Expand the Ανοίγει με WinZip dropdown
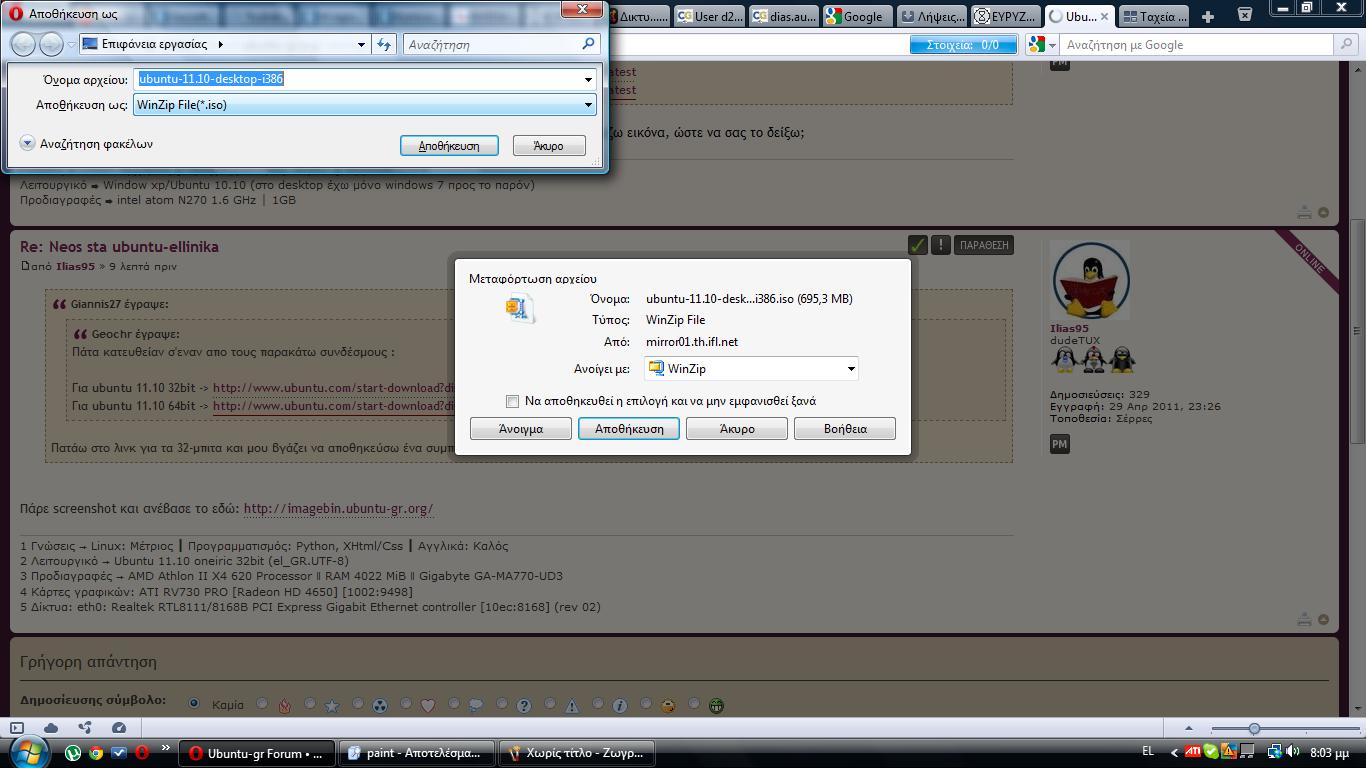Image resolution: width=1366 pixels, height=768 pixels. [751, 368]
